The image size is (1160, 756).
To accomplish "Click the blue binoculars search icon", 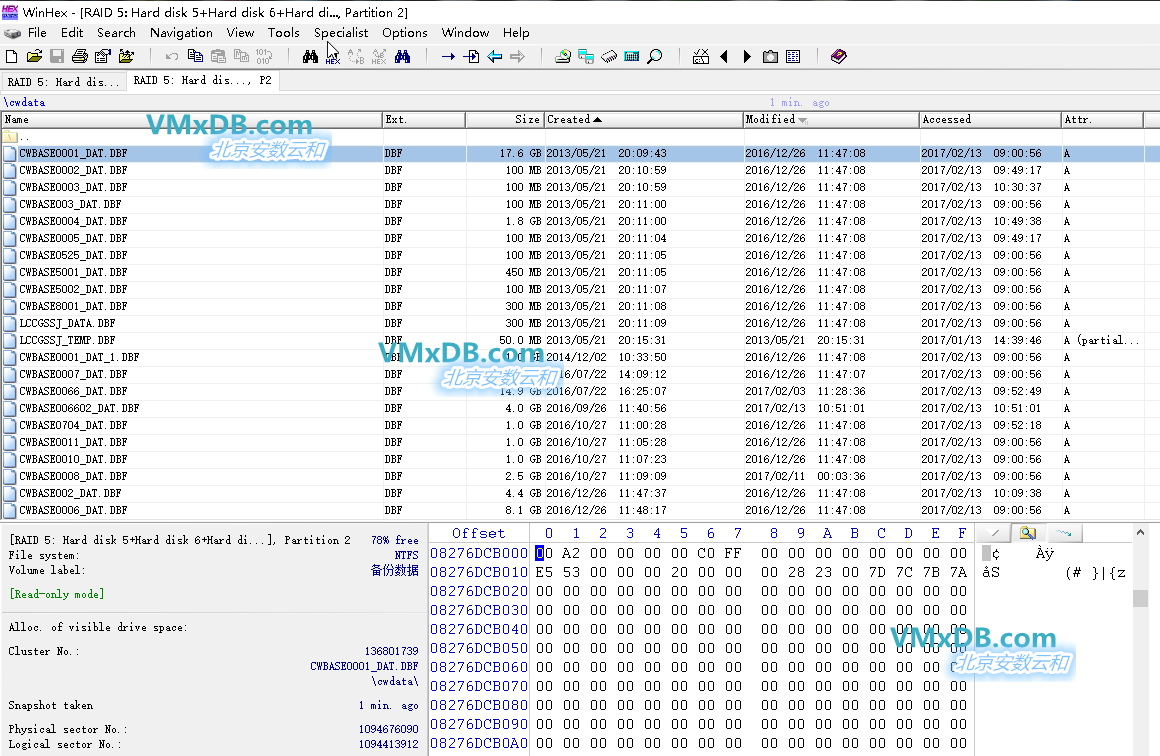I will click(x=402, y=56).
